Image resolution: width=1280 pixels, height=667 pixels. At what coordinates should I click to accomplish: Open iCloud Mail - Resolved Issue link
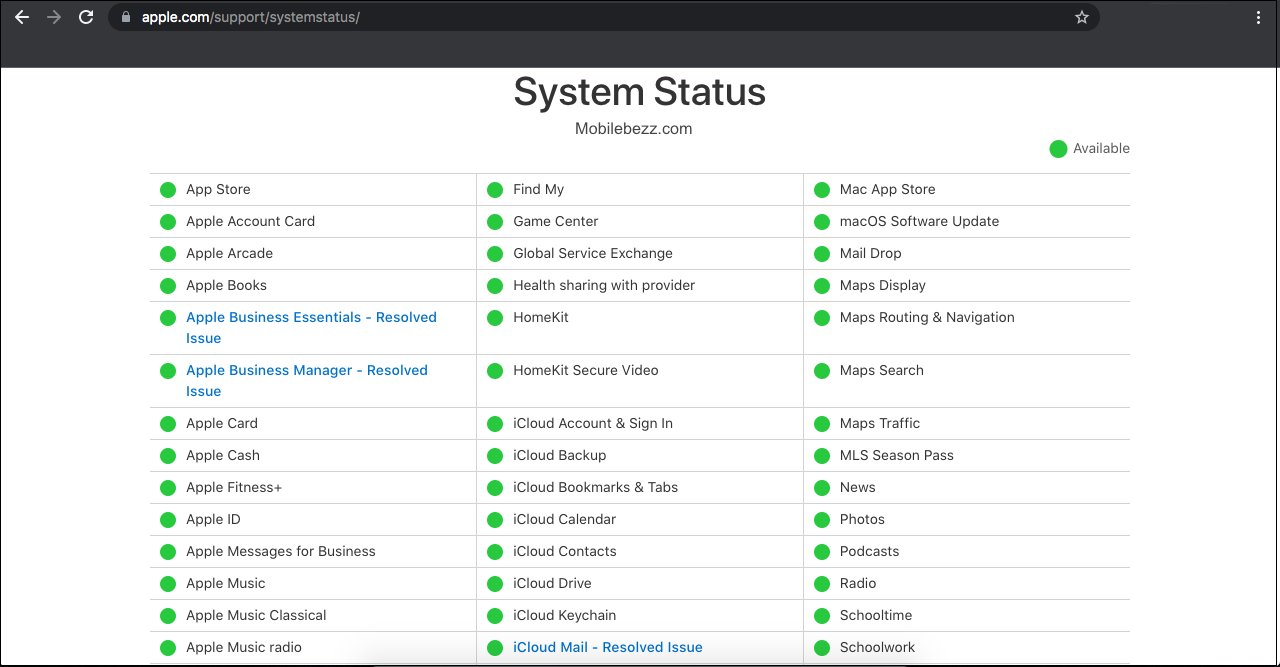tap(608, 647)
